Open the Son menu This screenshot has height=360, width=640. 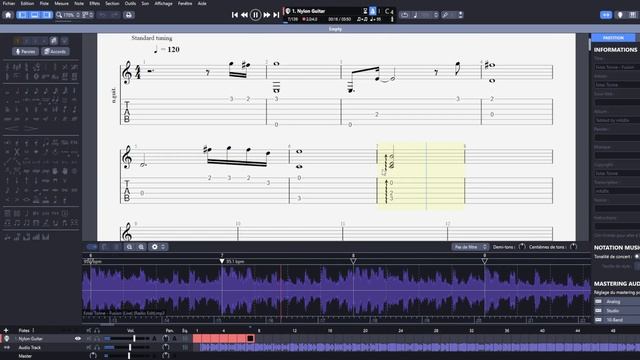(145, 3)
